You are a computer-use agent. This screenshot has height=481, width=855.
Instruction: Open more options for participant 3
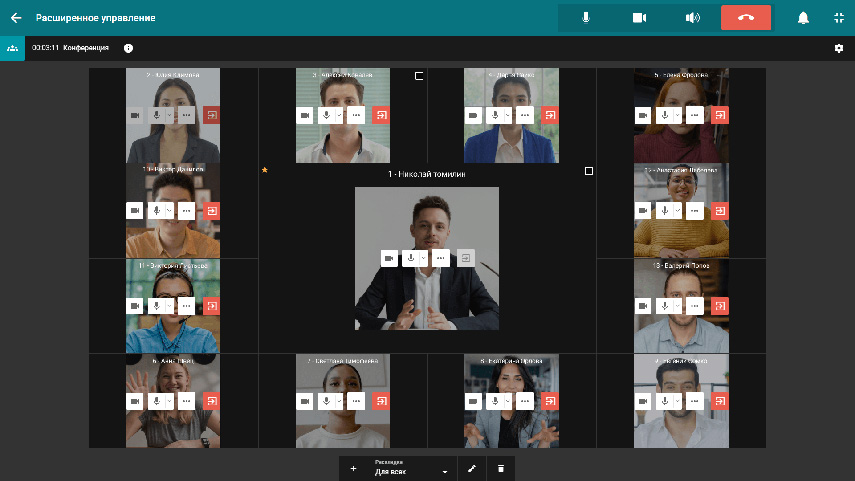coord(356,115)
